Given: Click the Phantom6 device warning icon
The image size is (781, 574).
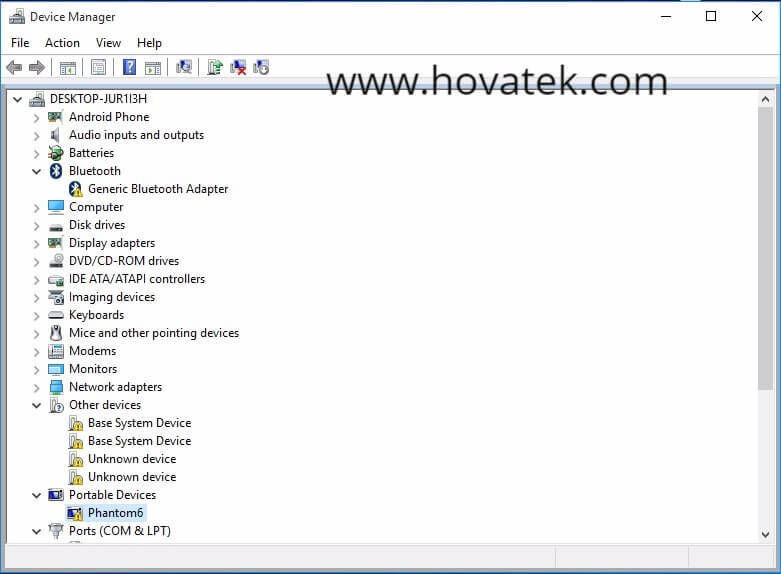Looking at the screenshot, I should pos(75,513).
